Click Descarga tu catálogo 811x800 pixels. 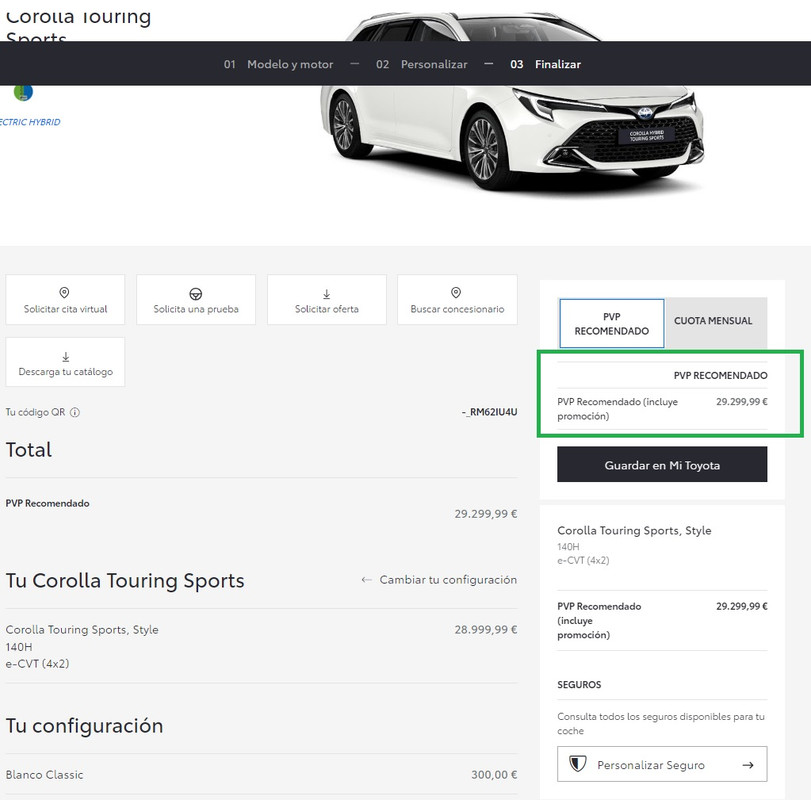pos(65,362)
